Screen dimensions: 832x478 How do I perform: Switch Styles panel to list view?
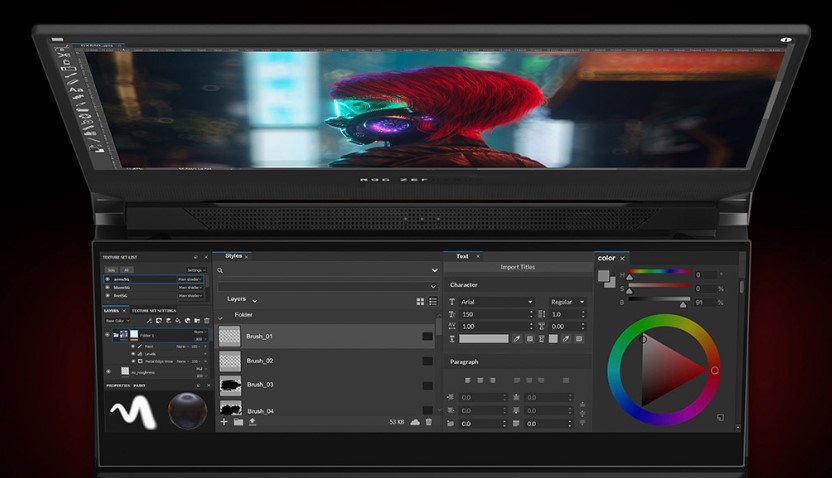tap(433, 301)
